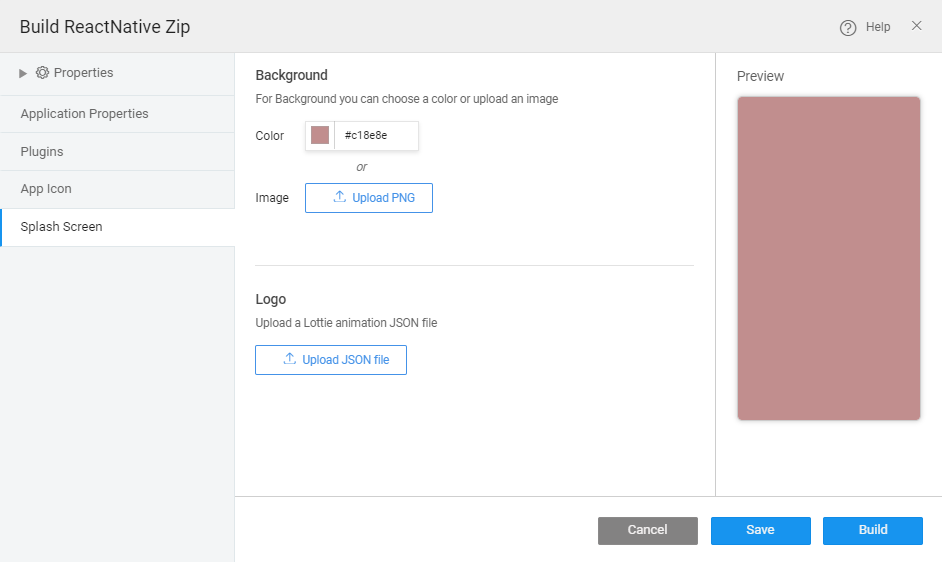The image size is (942, 562).
Task: Click the Properties gear icon
Action: (42, 73)
